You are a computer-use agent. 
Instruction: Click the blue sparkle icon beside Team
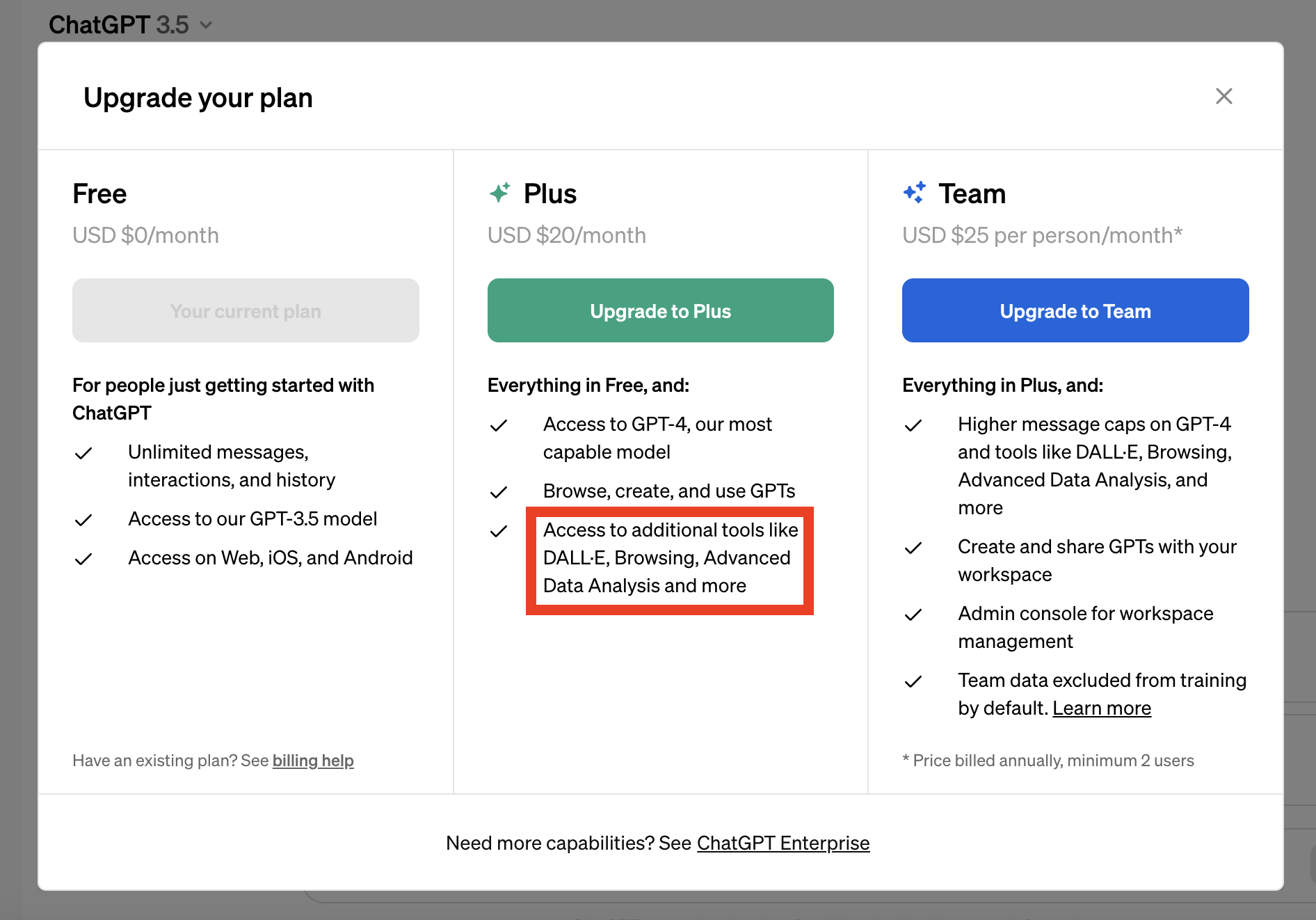pyautogui.click(x=915, y=193)
